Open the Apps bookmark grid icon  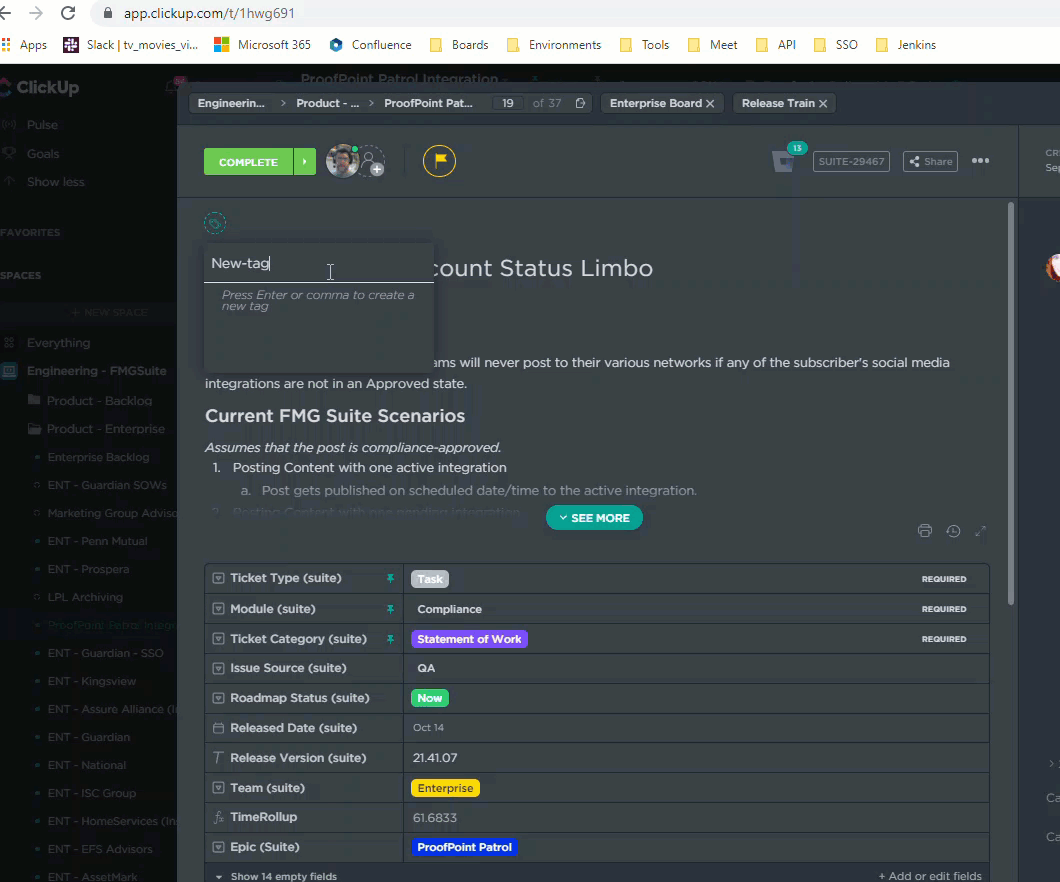coord(6,45)
